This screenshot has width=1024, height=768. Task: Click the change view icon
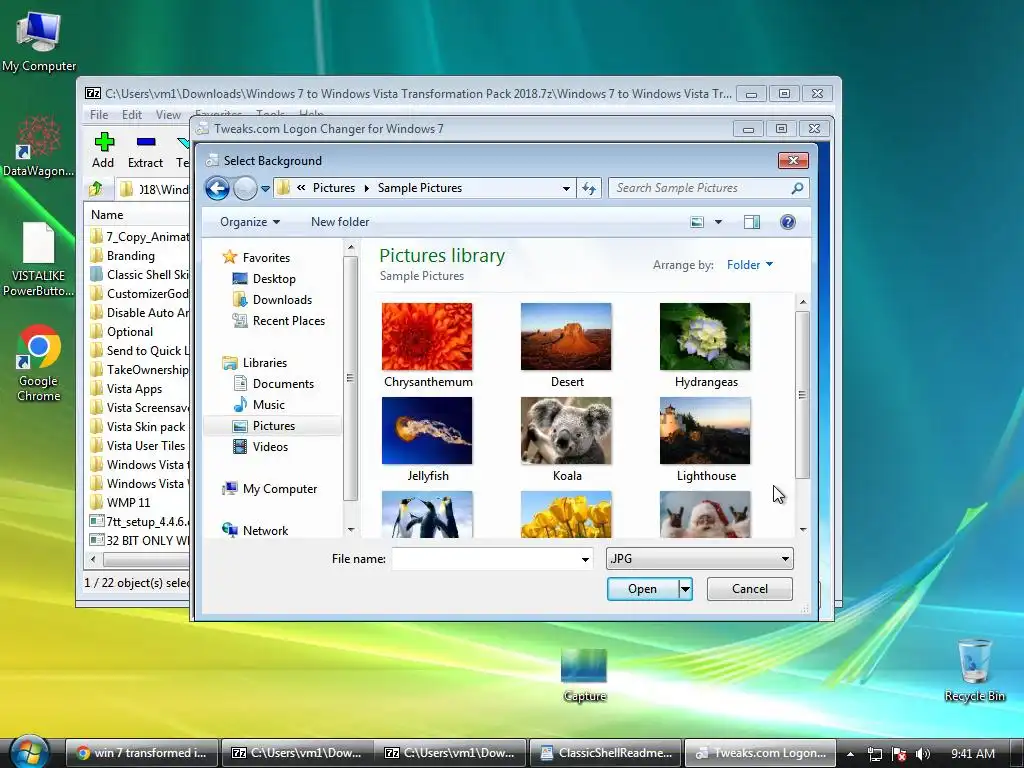pos(697,222)
